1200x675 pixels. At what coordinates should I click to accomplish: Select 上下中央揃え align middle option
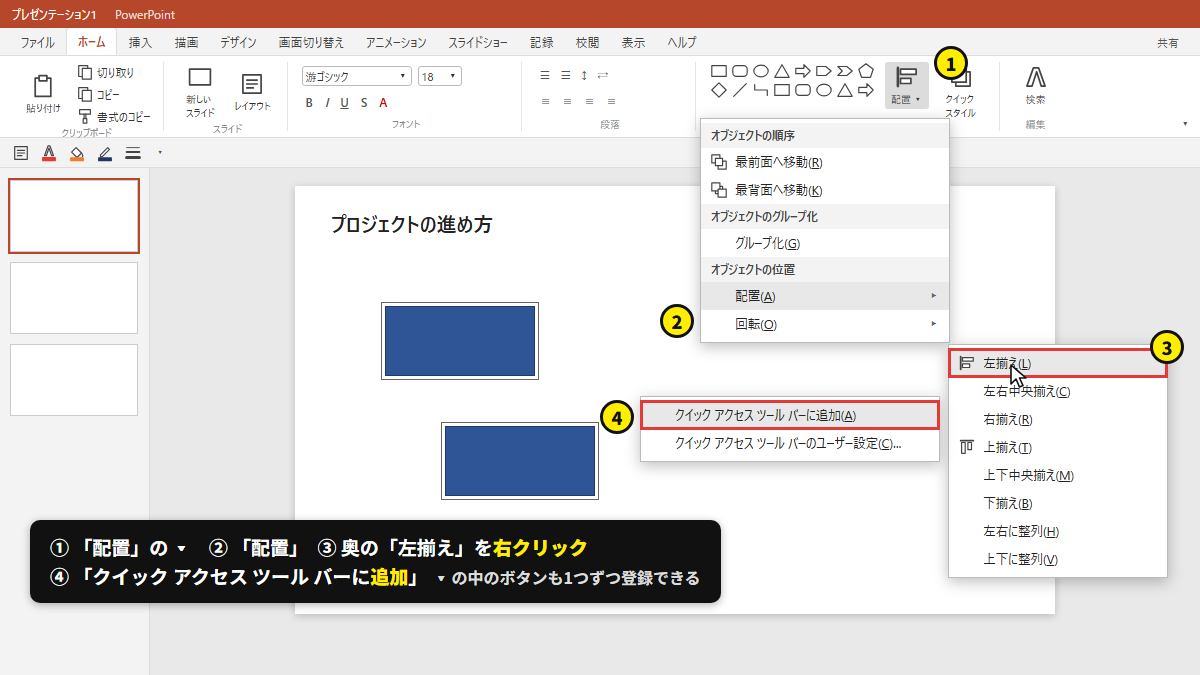point(1058,475)
